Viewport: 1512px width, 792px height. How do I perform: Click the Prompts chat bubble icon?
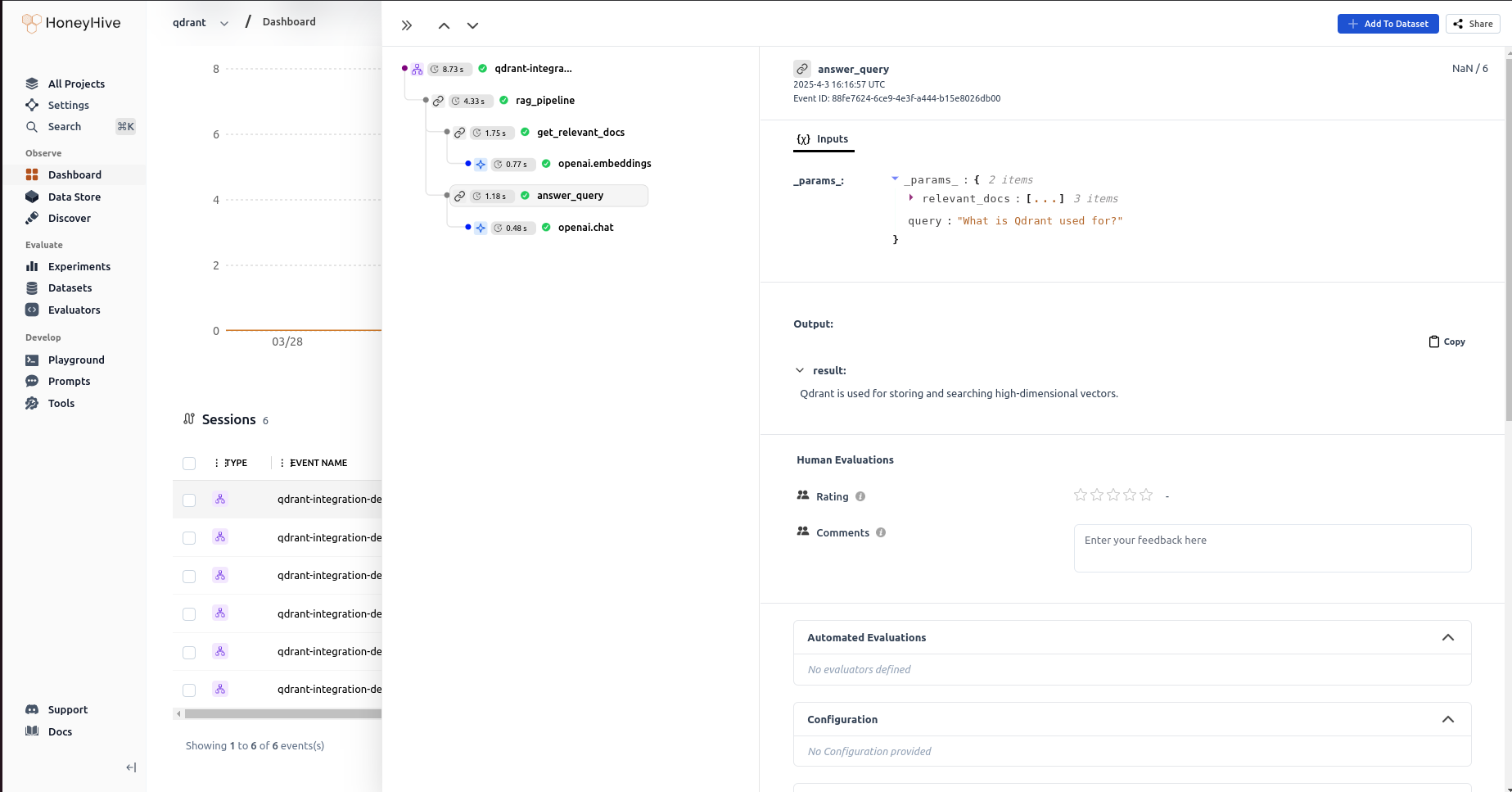coord(32,381)
